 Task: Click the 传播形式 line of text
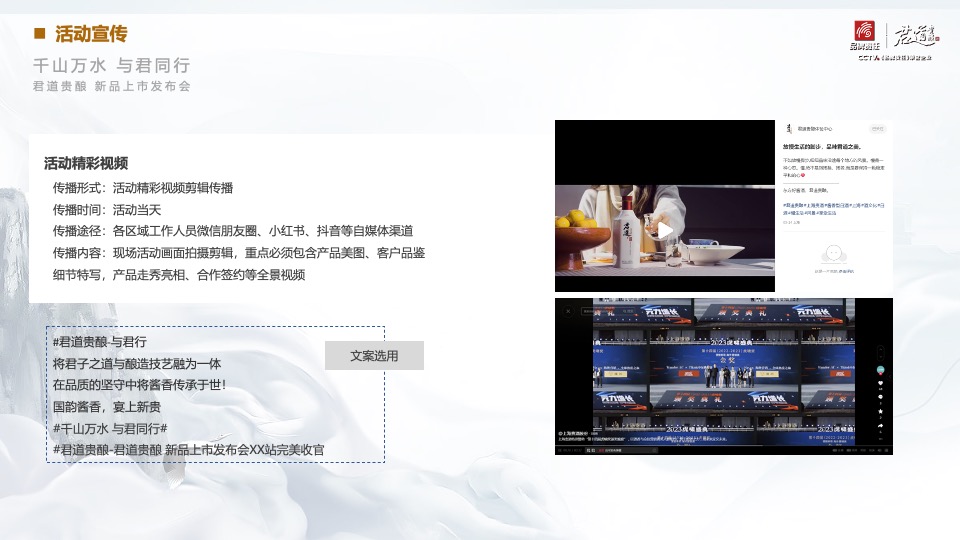point(143,188)
